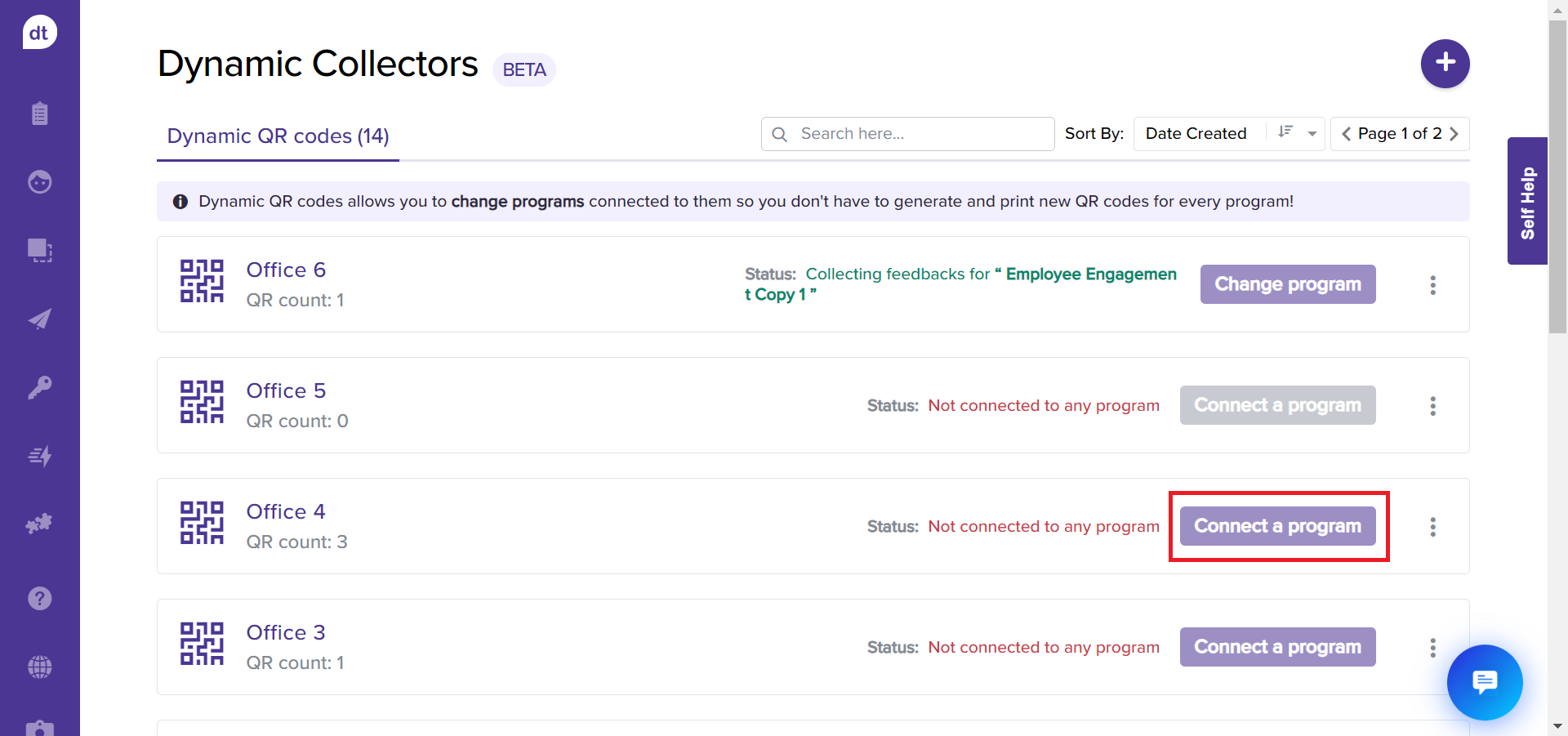Click the puzzle piece integrations icon

coord(39,524)
